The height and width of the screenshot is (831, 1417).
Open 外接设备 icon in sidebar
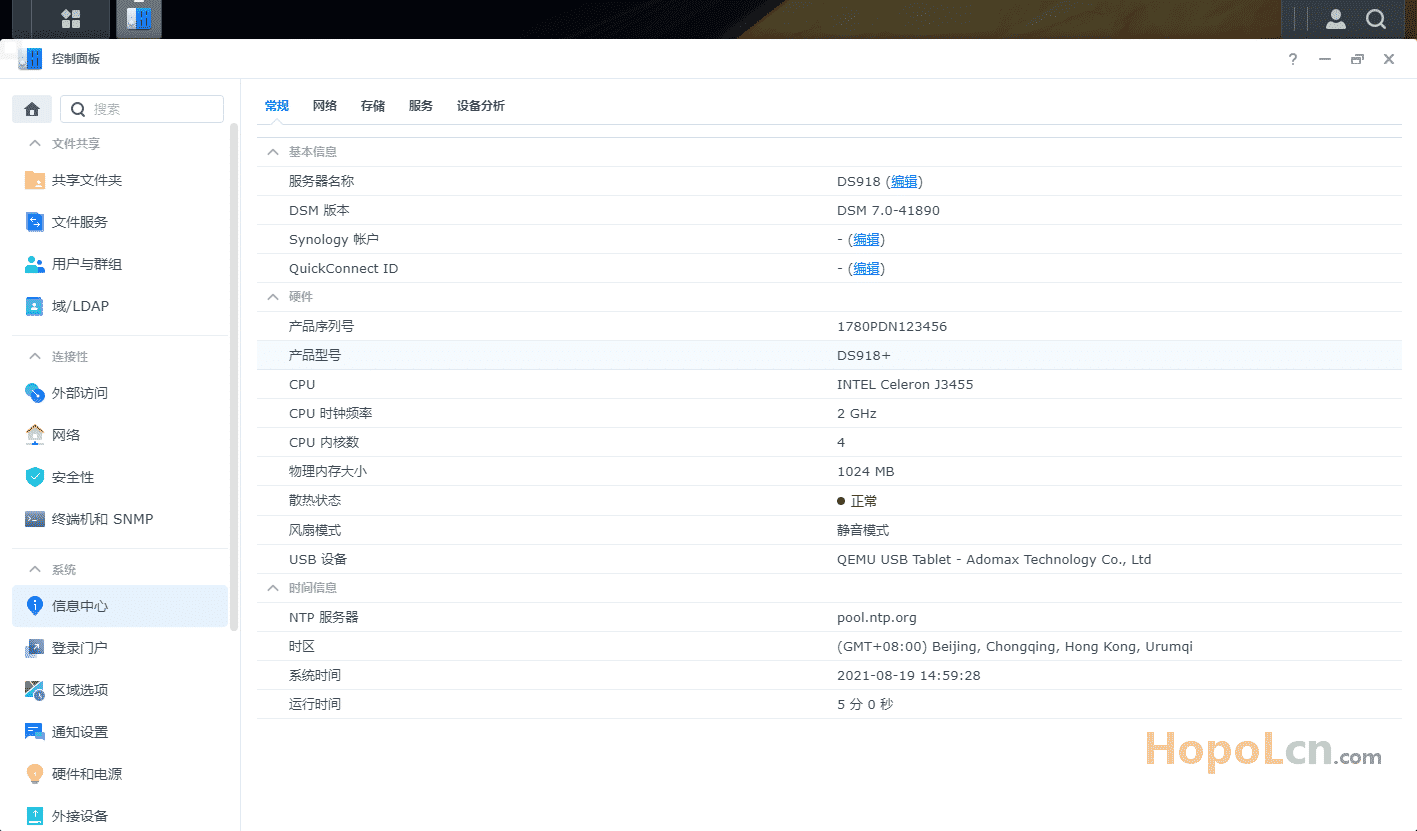coord(35,816)
